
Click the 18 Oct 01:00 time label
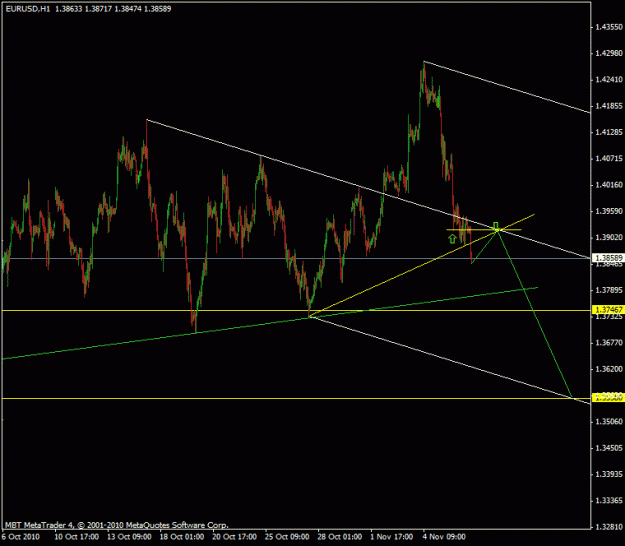[x=182, y=537]
